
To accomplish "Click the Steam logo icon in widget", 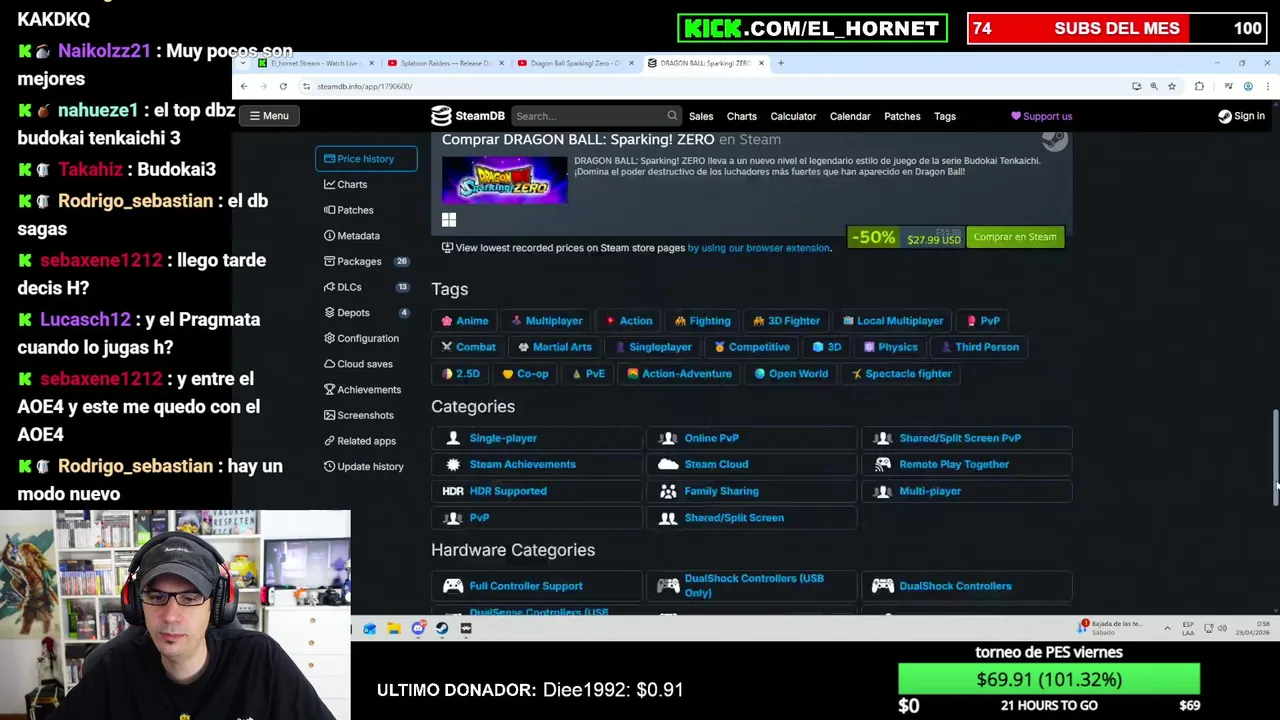I will (x=1054, y=140).
